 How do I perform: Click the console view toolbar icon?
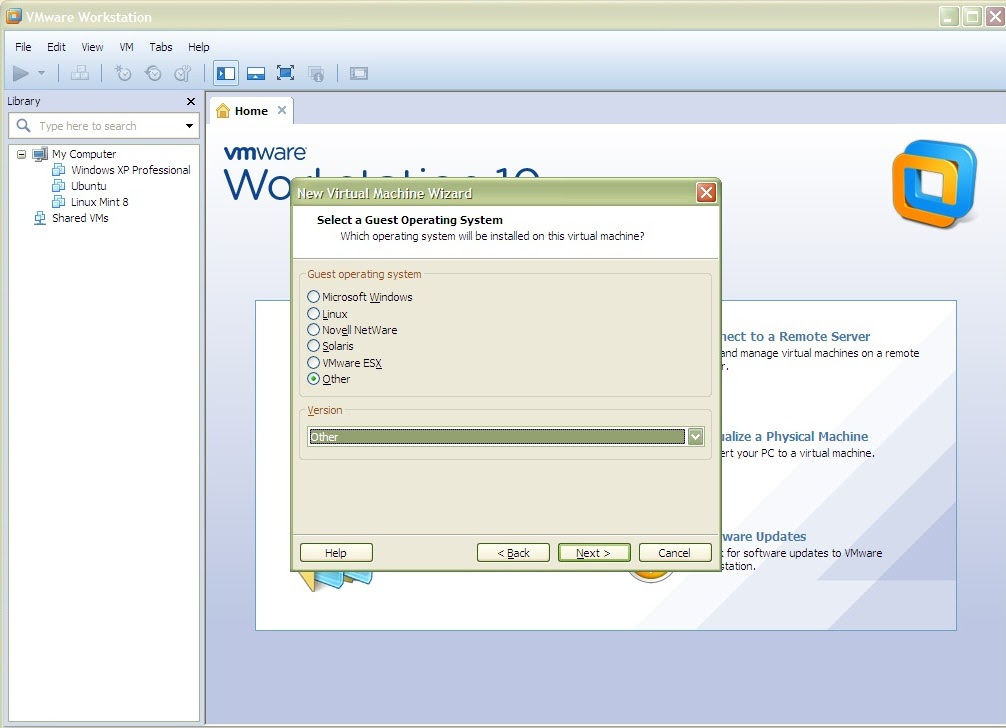coord(359,73)
